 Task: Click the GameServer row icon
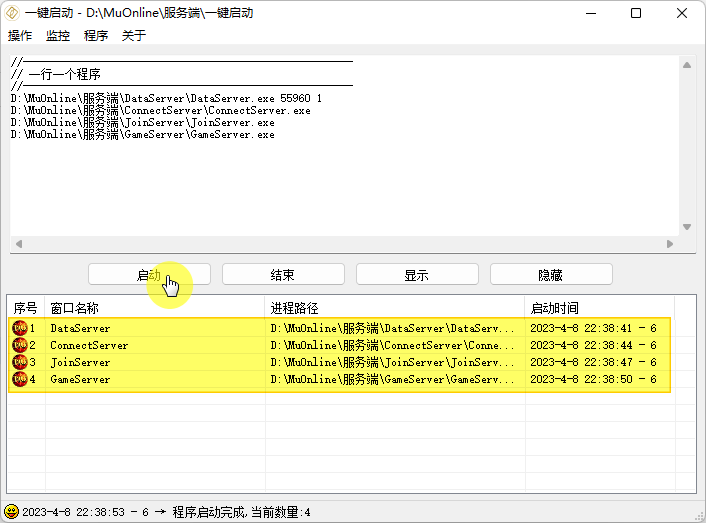(19, 379)
